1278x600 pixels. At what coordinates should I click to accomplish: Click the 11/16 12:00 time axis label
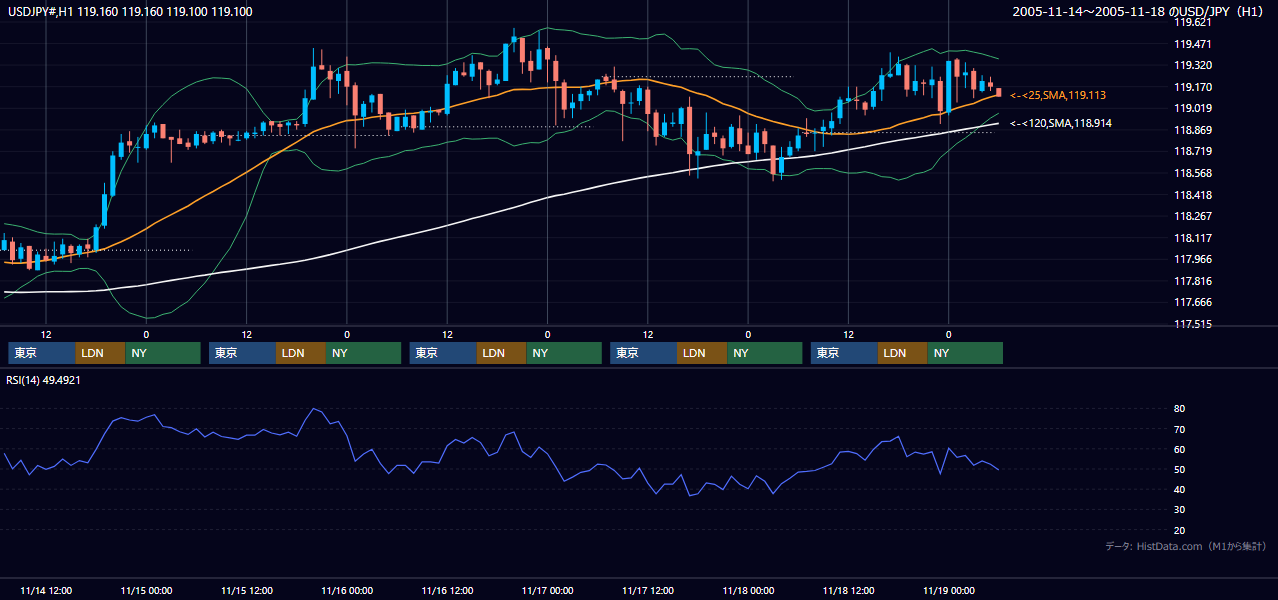447,590
